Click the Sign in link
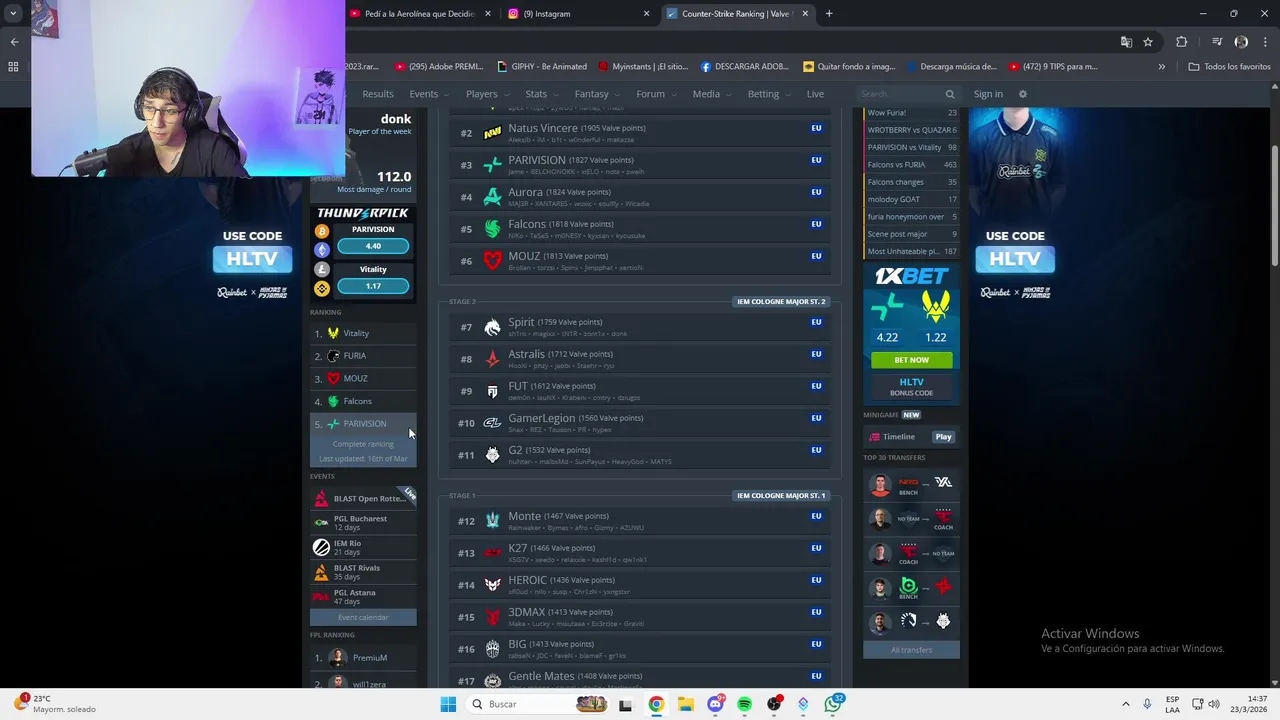 pos(988,94)
